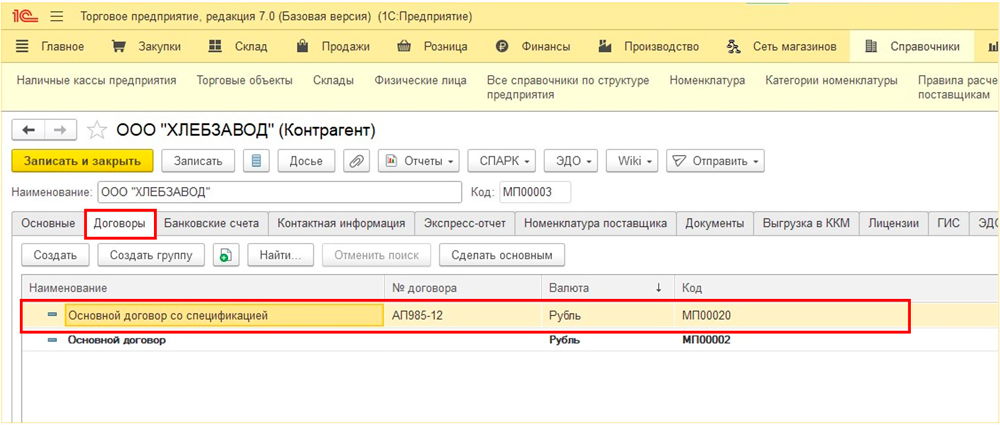Click the document list icon beside Записать
The width and height of the screenshot is (1000, 425).
click(x=257, y=161)
